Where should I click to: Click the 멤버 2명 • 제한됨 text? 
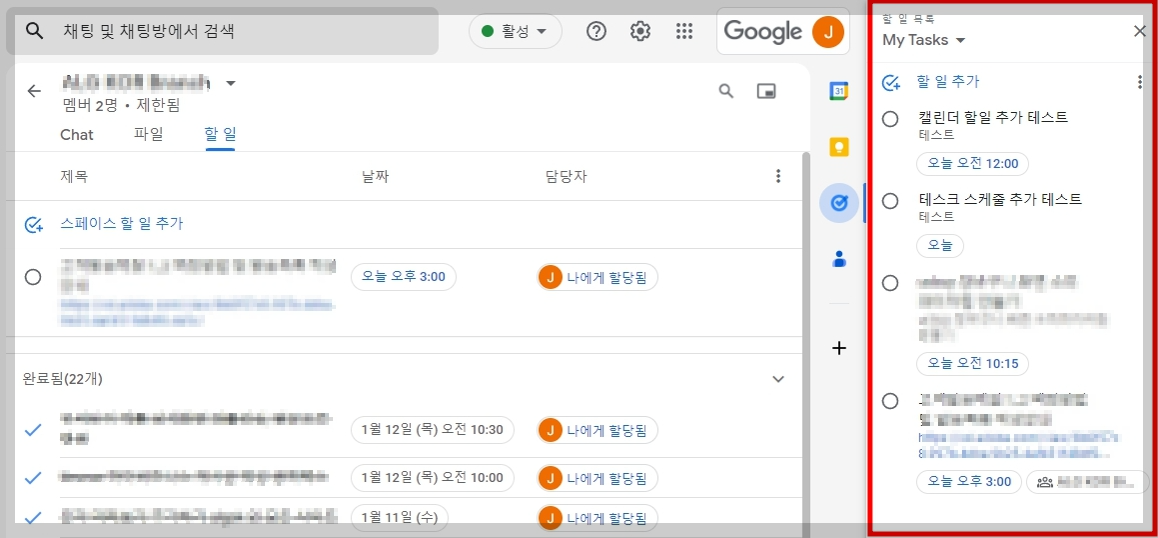tap(121, 106)
